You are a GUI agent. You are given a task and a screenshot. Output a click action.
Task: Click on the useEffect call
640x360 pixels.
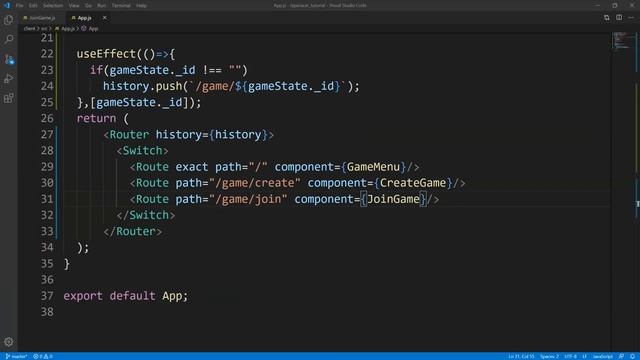(x=106, y=54)
